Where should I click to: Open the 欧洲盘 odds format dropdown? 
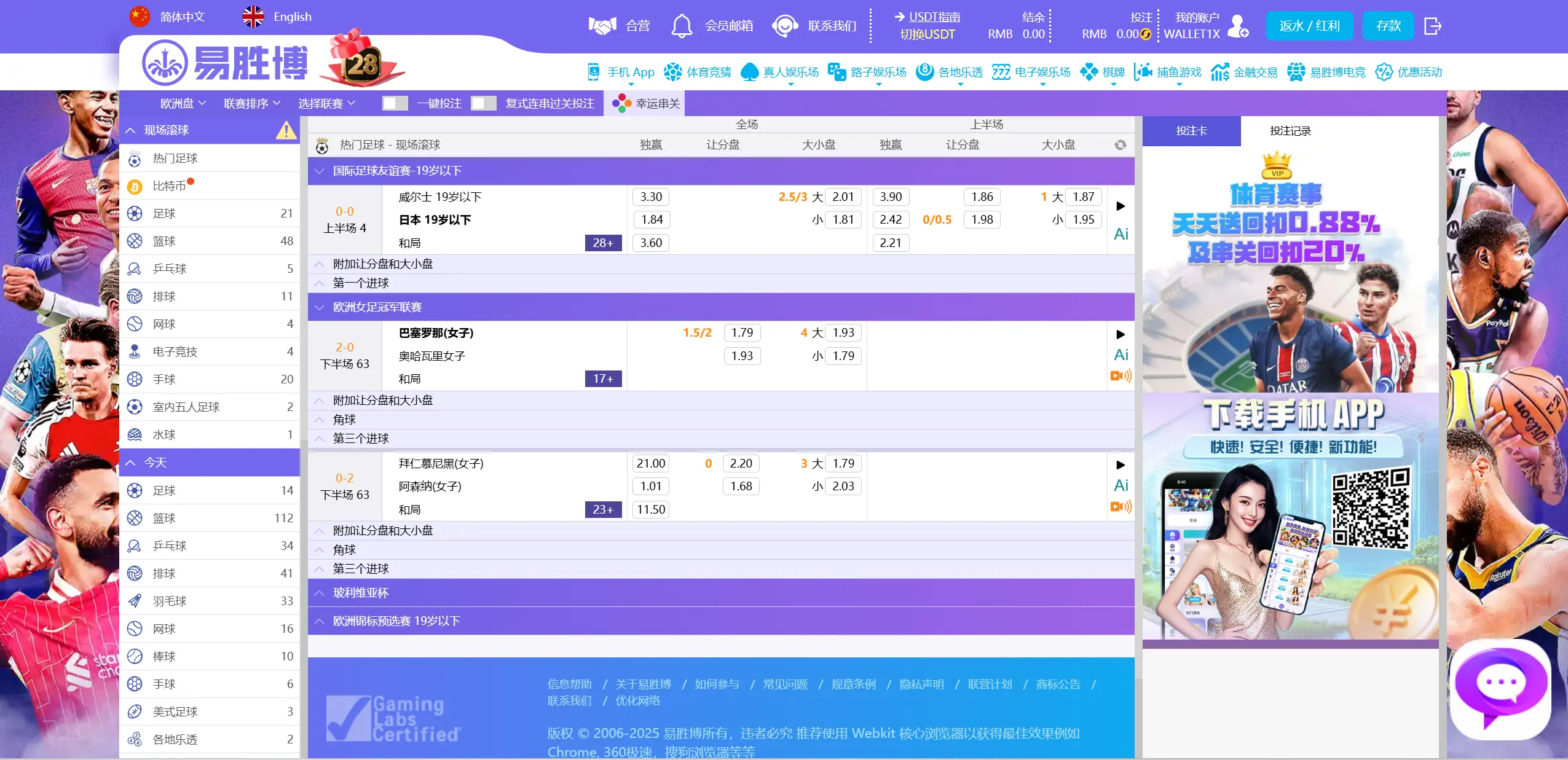[x=183, y=103]
